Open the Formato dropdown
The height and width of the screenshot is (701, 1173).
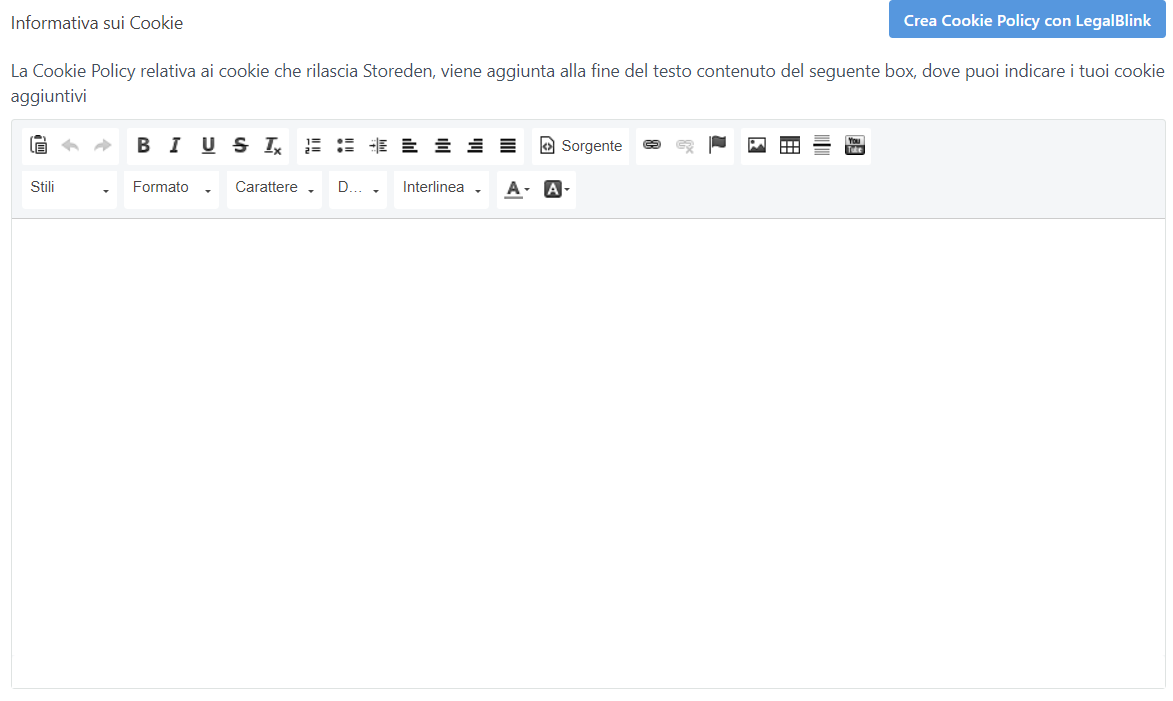pos(171,189)
